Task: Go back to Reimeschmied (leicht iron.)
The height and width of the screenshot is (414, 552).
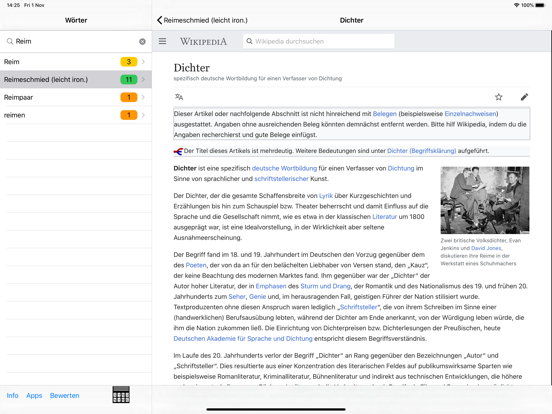Action: pyautogui.click(x=202, y=20)
